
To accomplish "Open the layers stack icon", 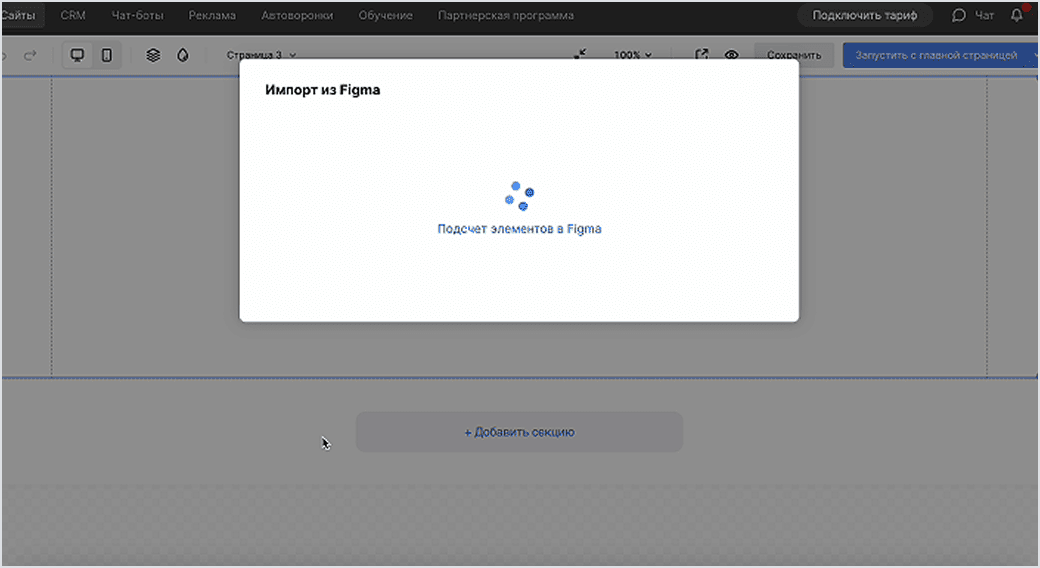I will coord(153,55).
